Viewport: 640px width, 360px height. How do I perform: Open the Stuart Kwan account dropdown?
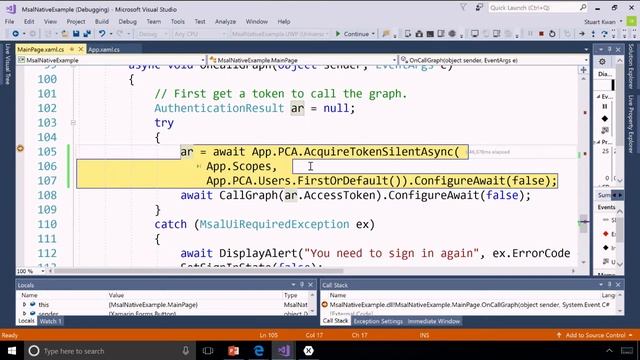pos(603,22)
